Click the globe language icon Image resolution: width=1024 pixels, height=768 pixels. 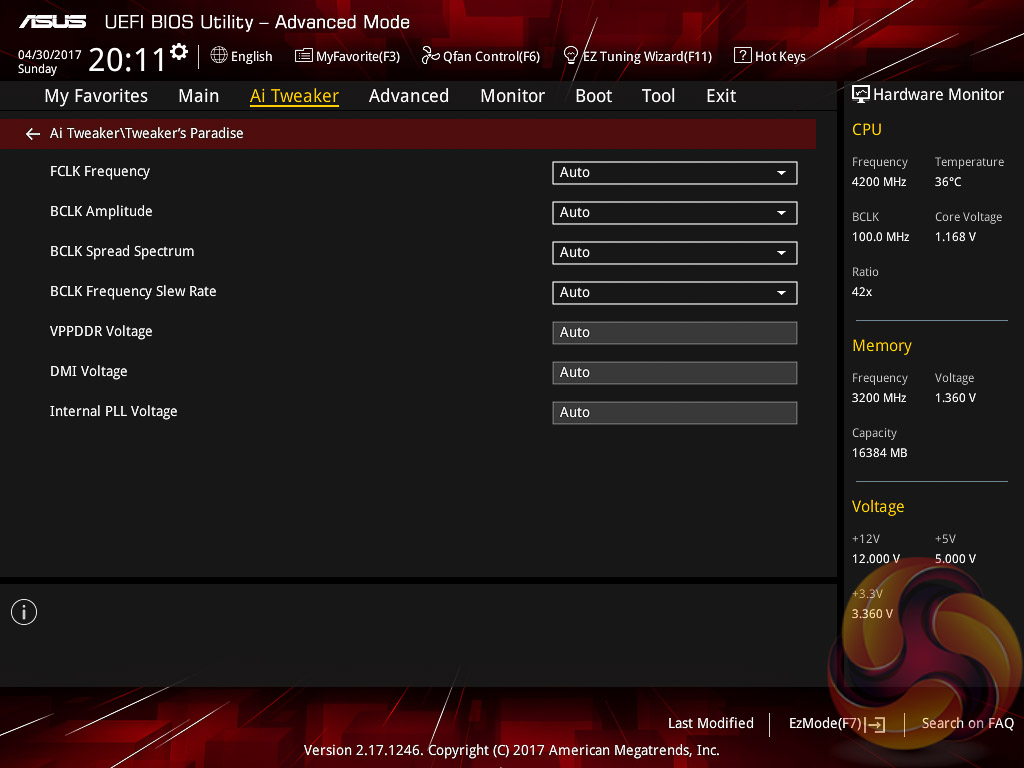pos(219,56)
